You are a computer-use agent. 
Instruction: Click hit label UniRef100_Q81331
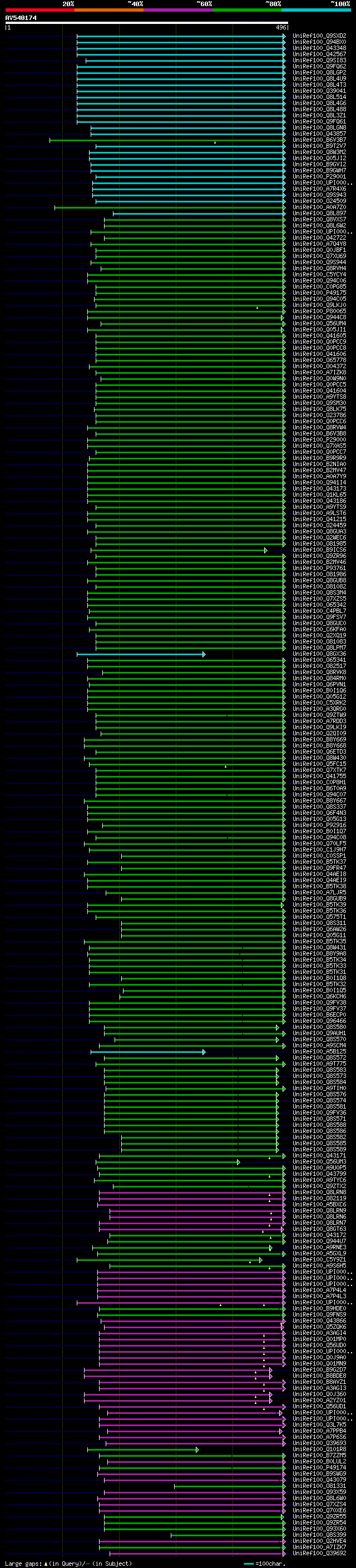(x=319, y=1485)
